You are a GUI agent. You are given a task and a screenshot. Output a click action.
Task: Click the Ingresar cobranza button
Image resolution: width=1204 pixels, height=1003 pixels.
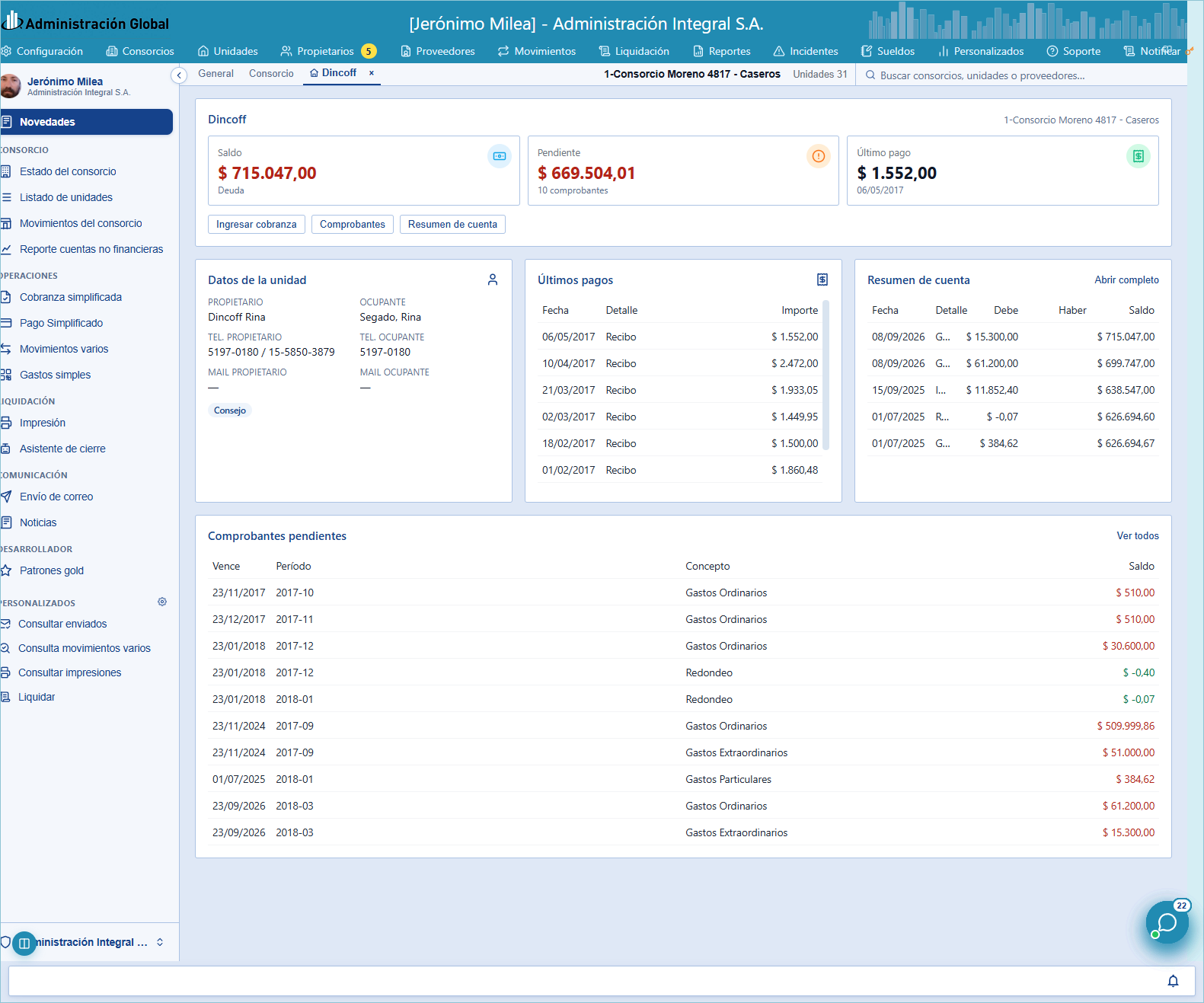[257, 224]
